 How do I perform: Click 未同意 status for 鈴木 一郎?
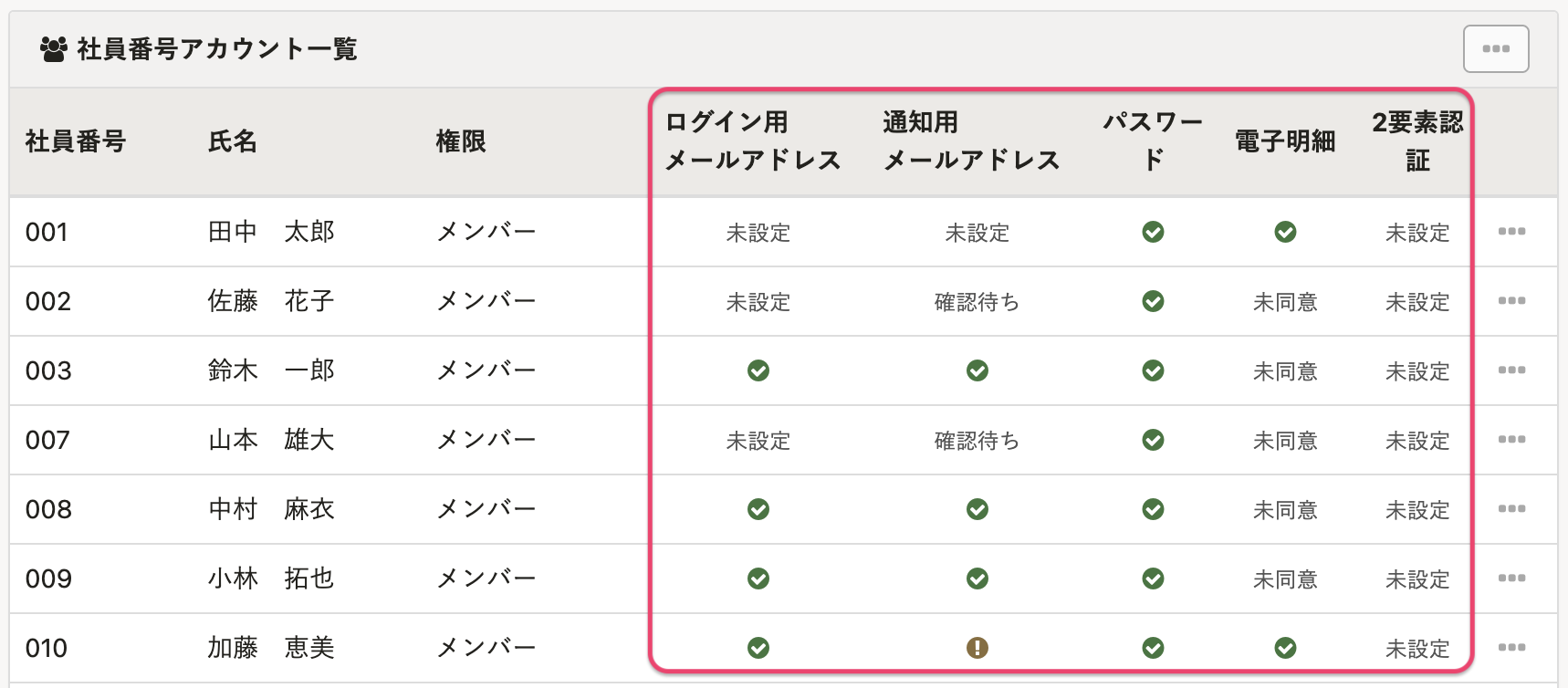(1285, 371)
